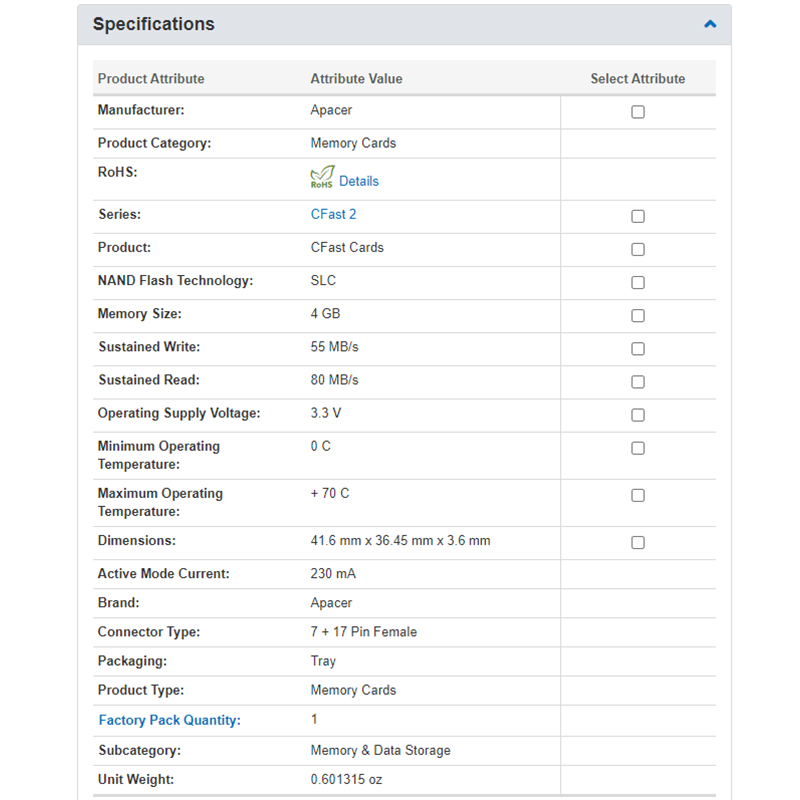Click the RoHS leaf icon
Image resolution: width=800 pixels, height=800 pixels.
pos(321,179)
